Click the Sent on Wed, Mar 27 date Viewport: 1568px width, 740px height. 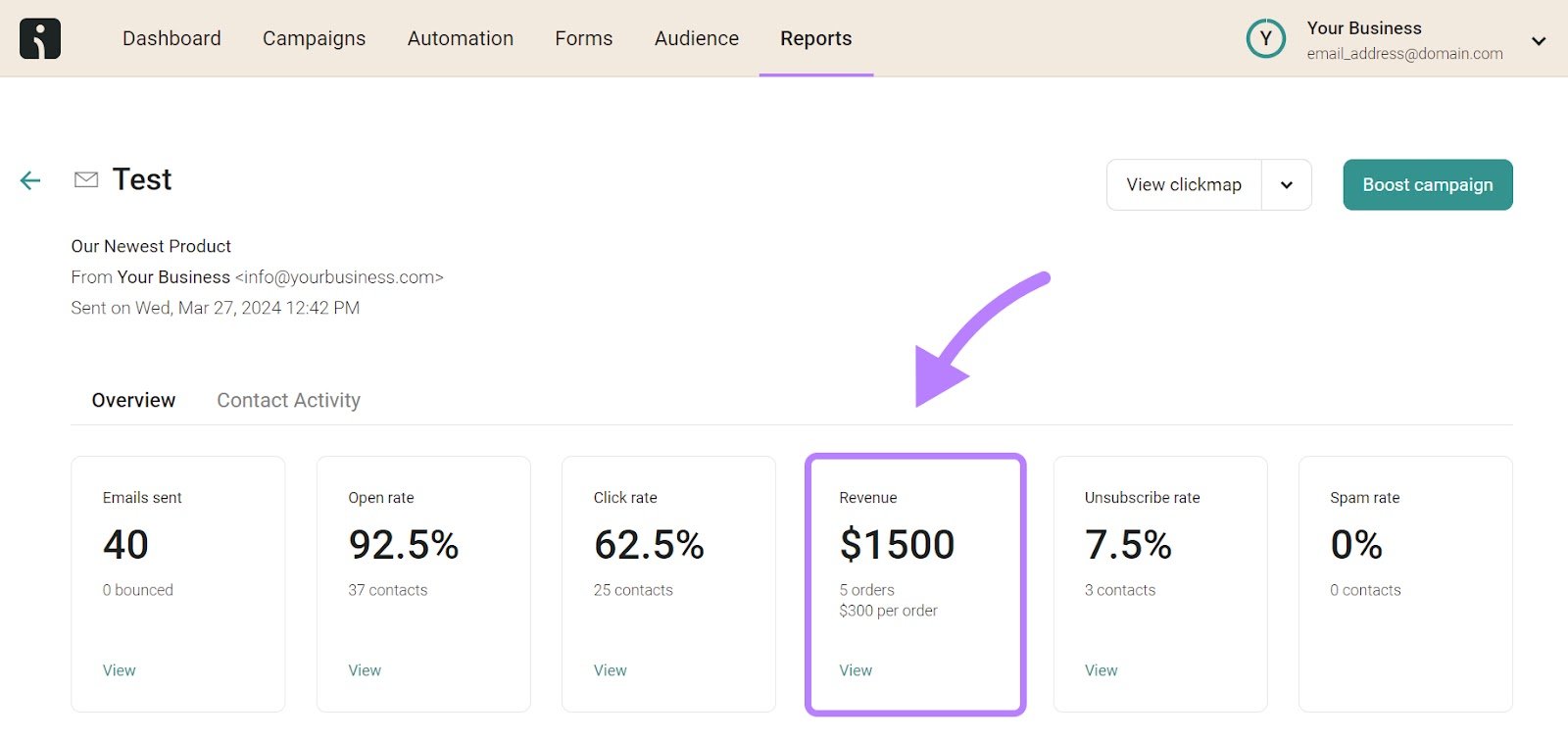[215, 308]
